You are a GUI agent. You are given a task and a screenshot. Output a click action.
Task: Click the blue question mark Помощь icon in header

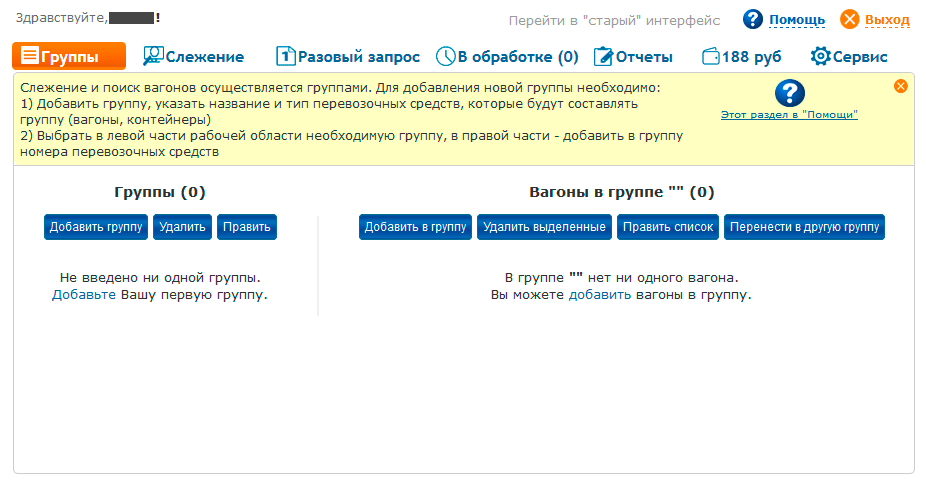(x=753, y=19)
